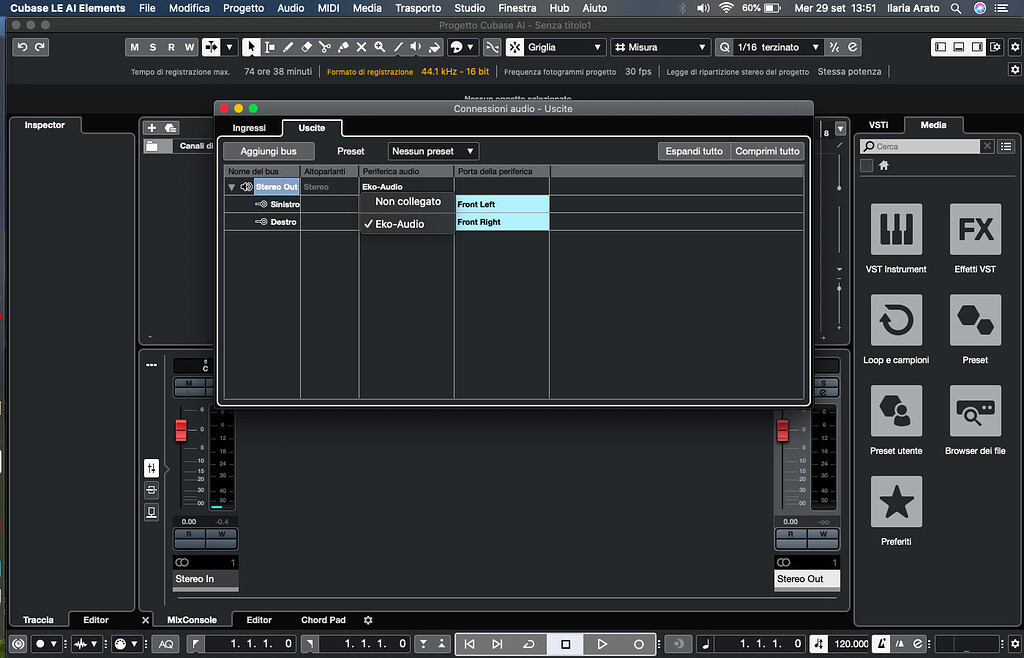Select the Zoom tool
The width and height of the screenshot is (1024, 658).
[380, 47]
